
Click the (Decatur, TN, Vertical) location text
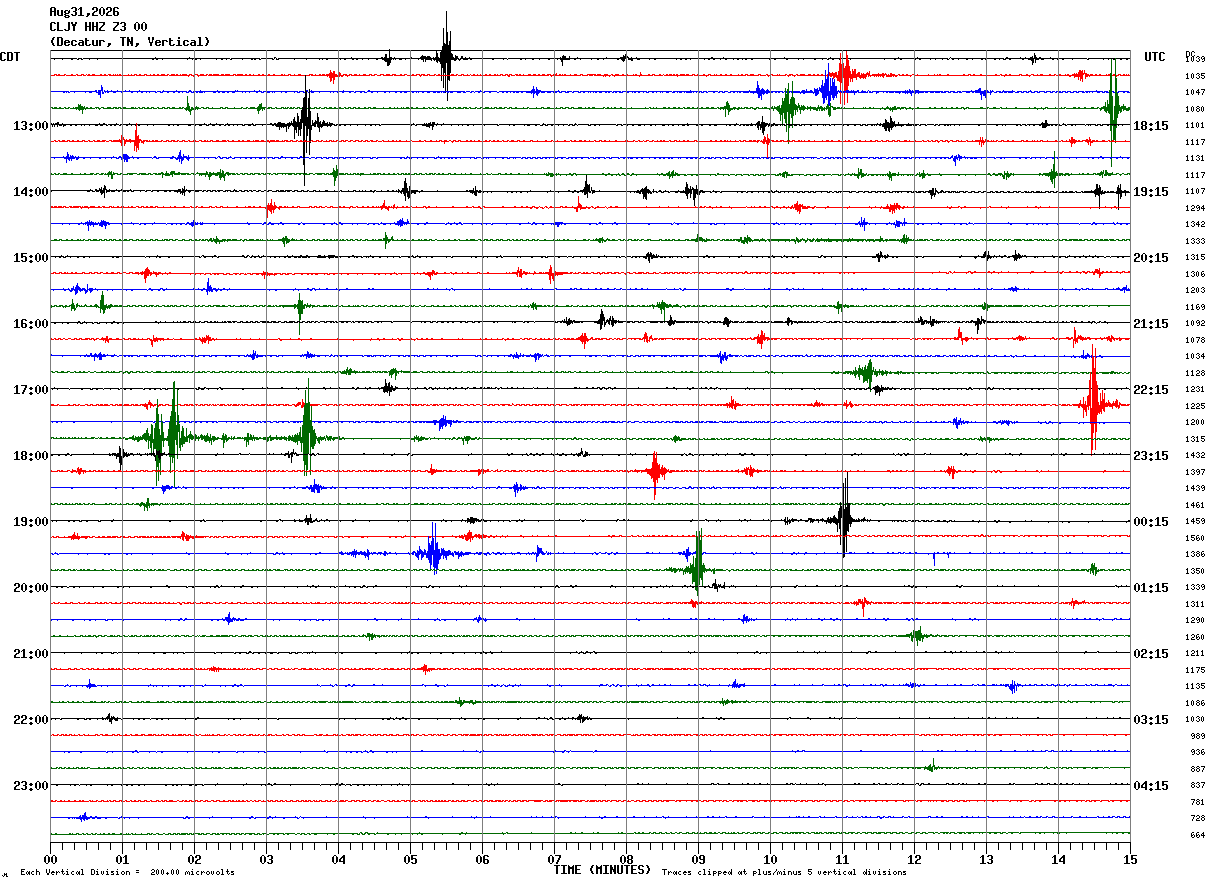(130, 42)
